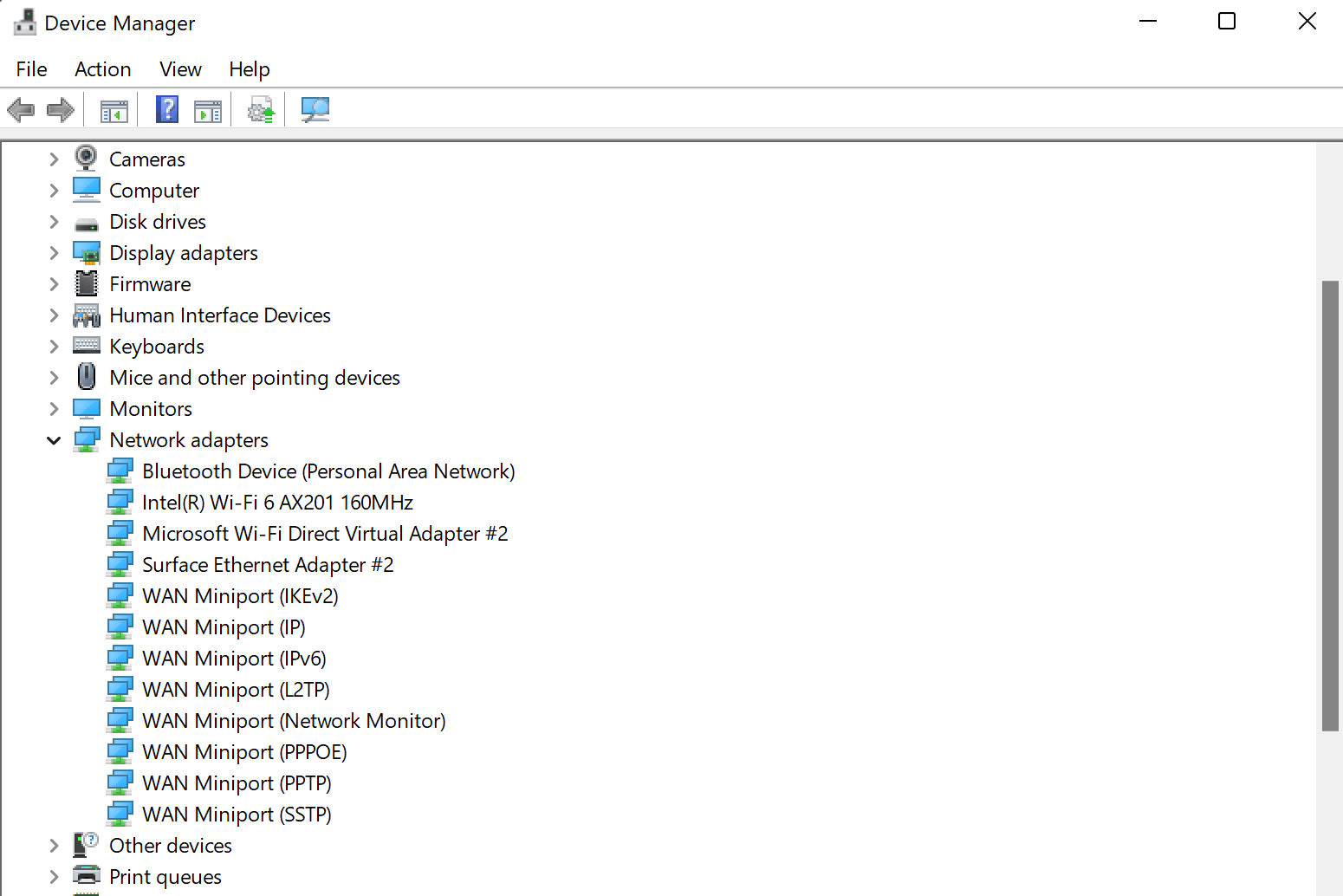Click the Keyboards category icon

[x=87, y=345]
